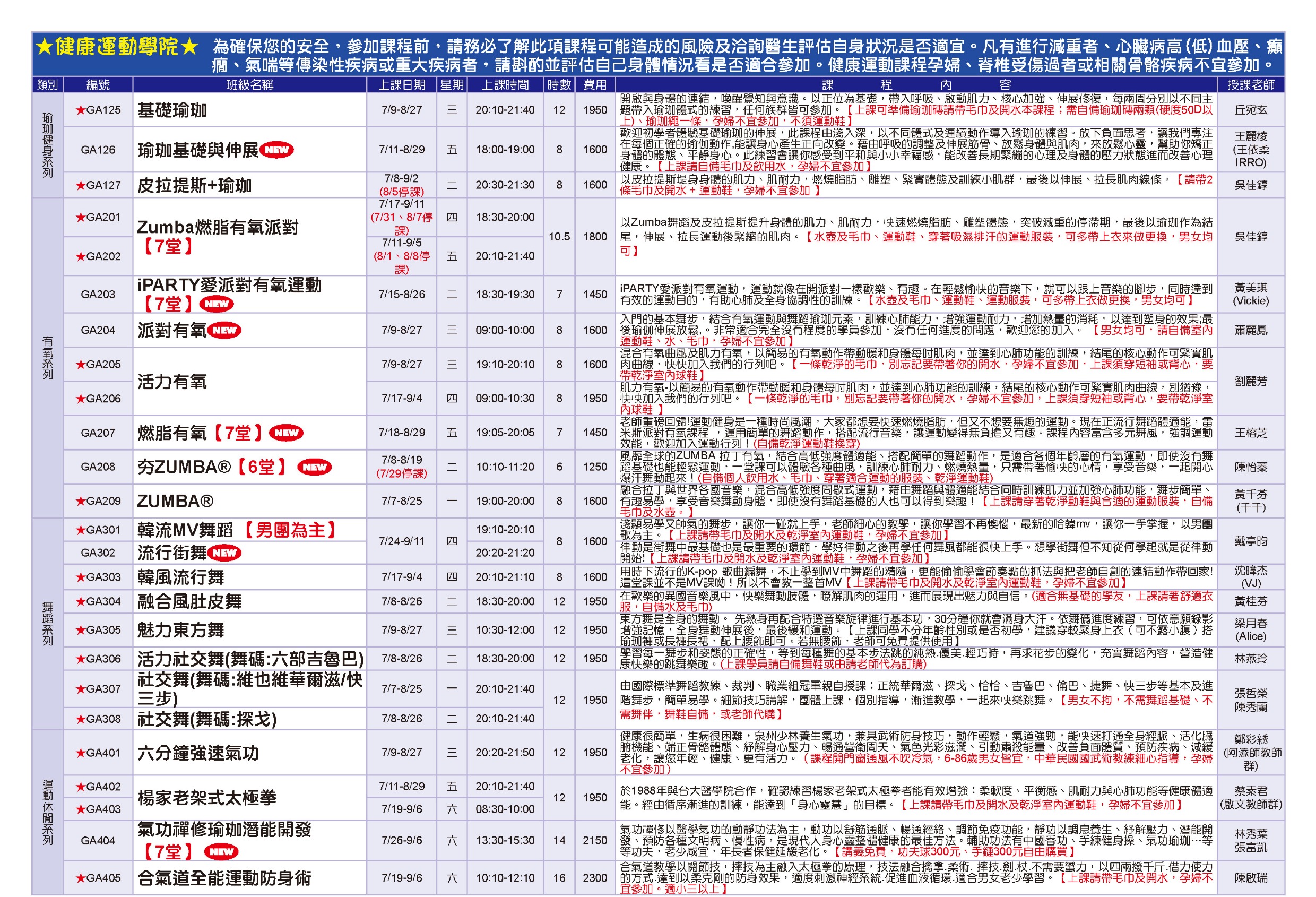Click the red star before GA304
This screenshot has width=1316, height=897.
(81, 601)
